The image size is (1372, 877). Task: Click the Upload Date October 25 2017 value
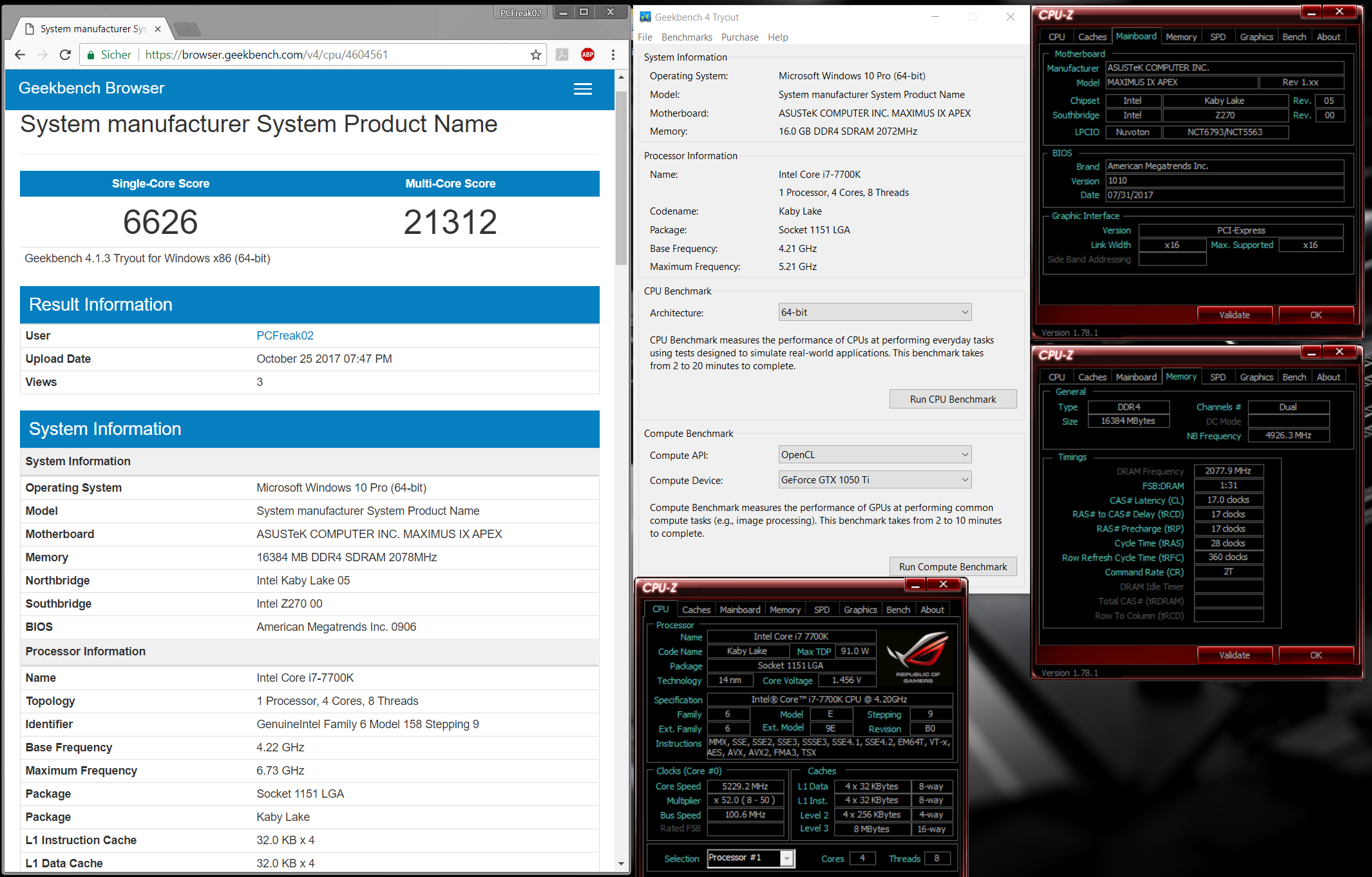tap(324, 359)
